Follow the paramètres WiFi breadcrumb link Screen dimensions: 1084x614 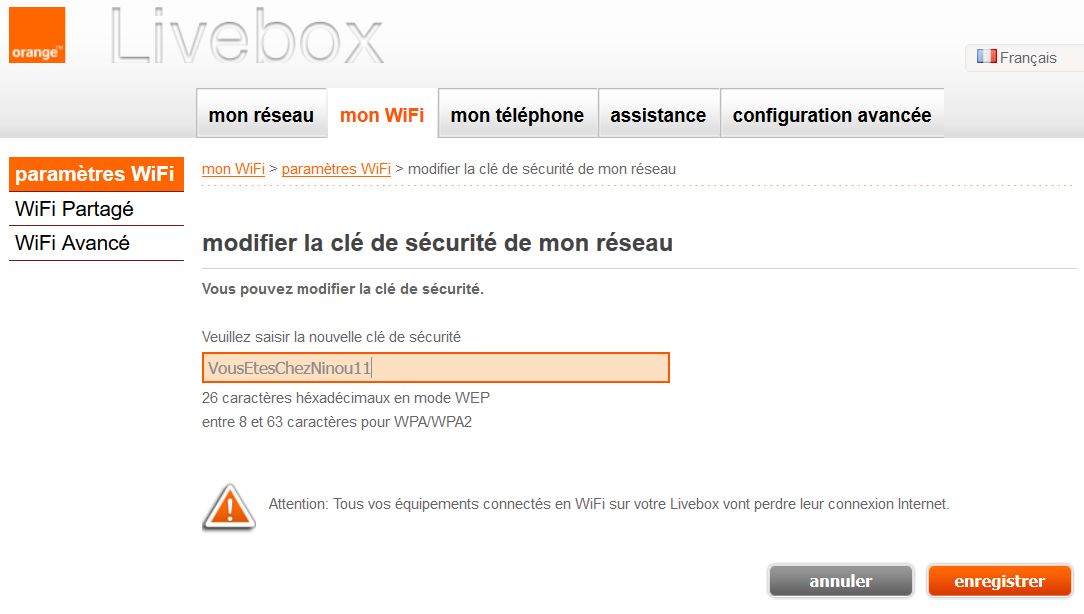[336, 169]
